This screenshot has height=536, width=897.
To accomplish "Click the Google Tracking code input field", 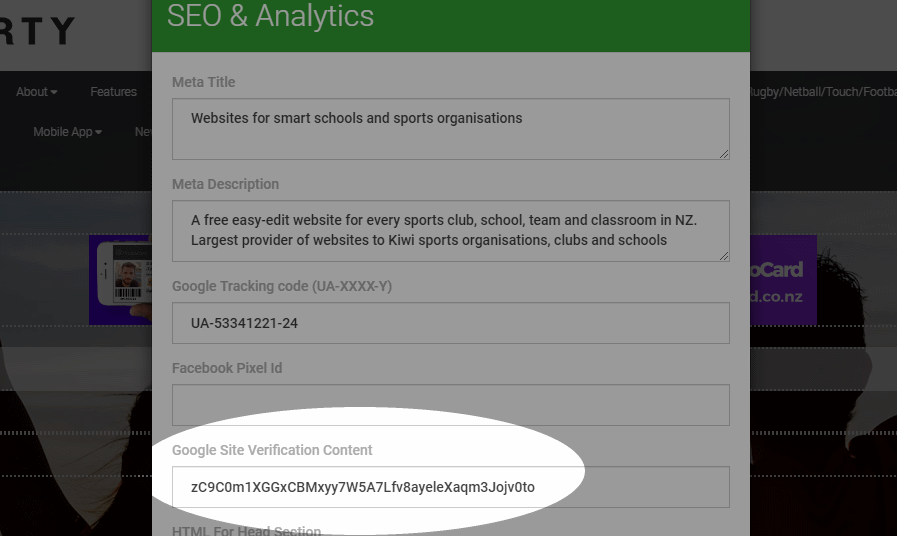I will [x=450, y=323].
